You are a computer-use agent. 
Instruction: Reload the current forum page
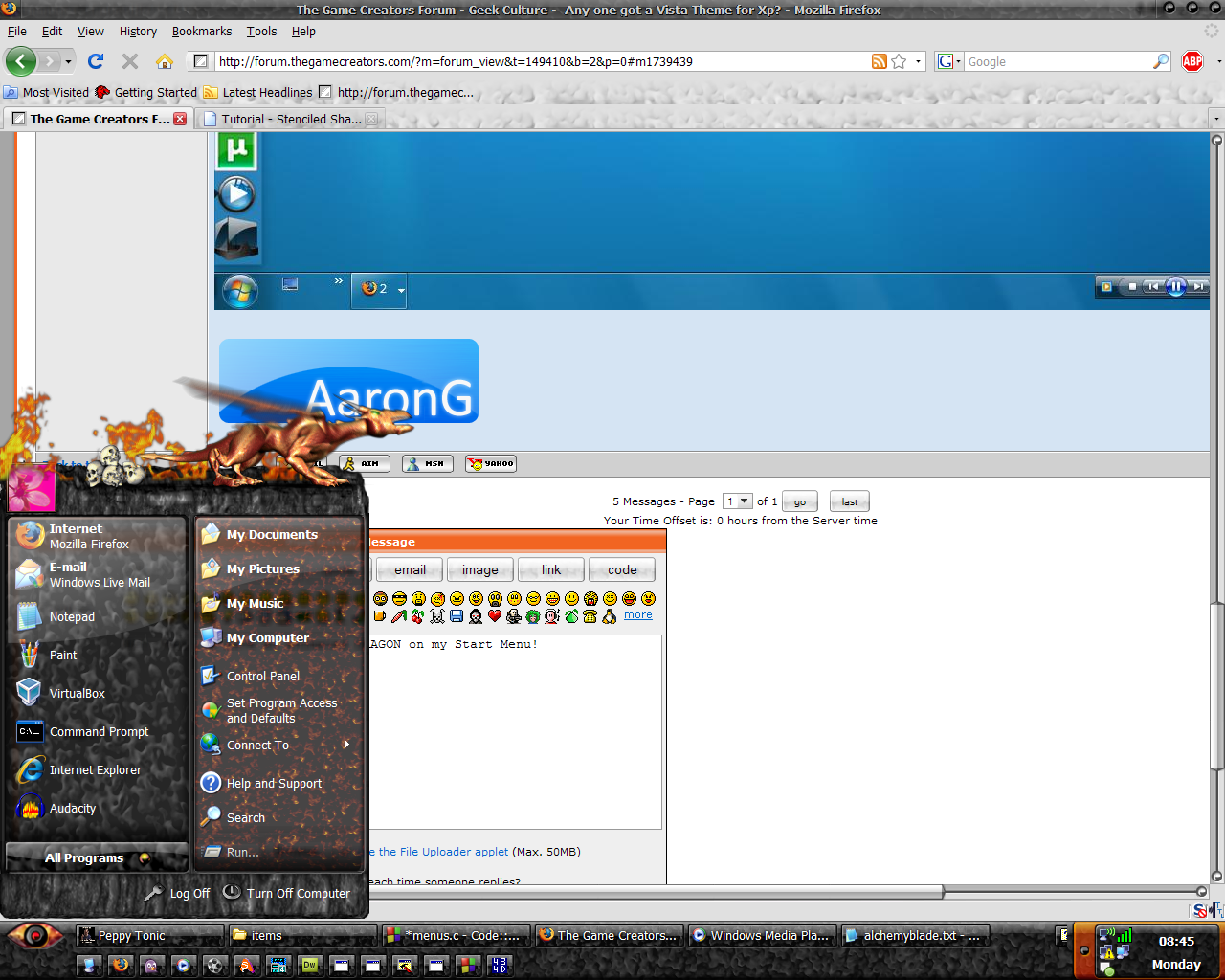[95, 61]
